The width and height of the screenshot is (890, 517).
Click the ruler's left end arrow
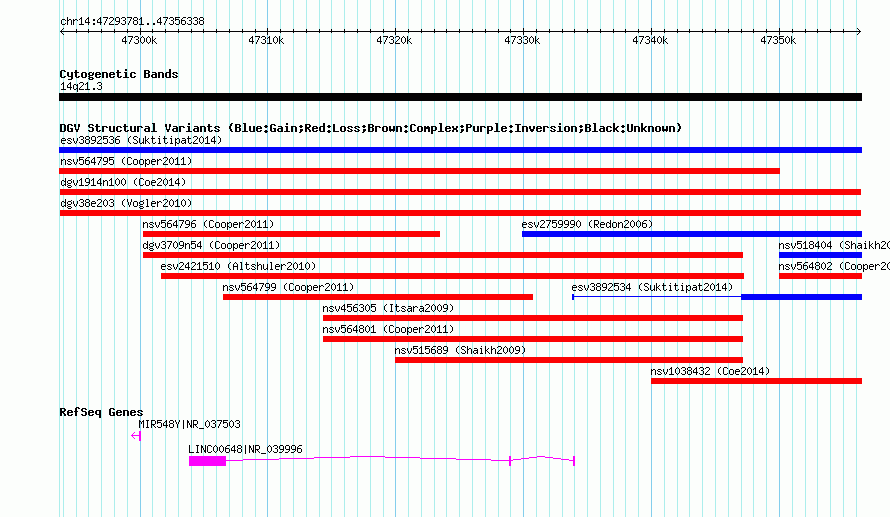(x=62, y=32)
